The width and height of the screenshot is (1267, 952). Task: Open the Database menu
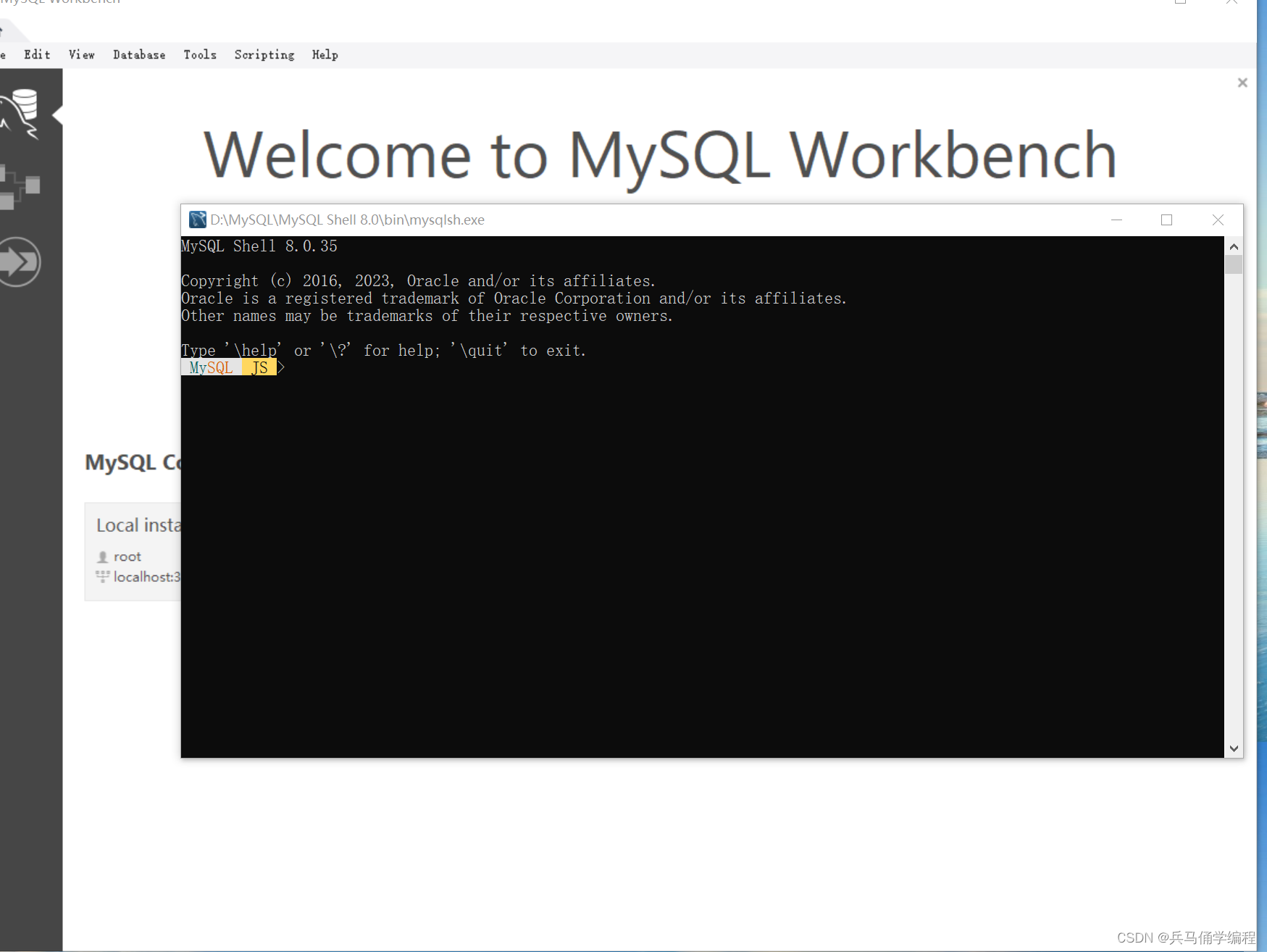click(x=139, y=55)
